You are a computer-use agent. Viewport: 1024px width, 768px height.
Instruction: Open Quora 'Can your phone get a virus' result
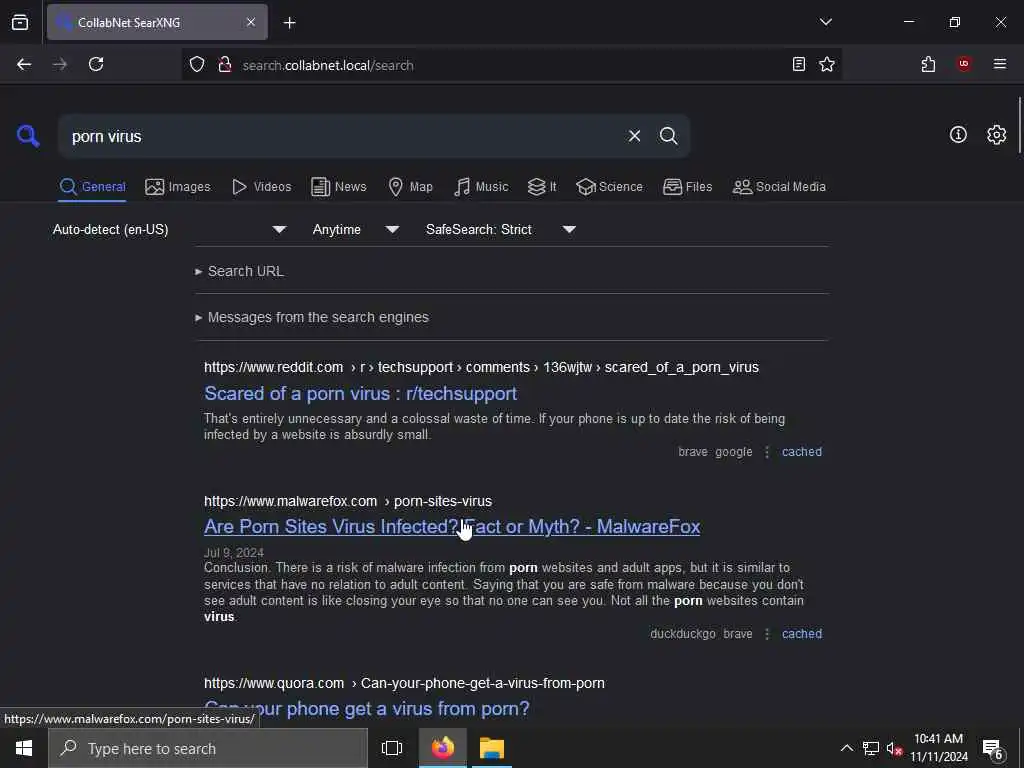tap(366, 709)
